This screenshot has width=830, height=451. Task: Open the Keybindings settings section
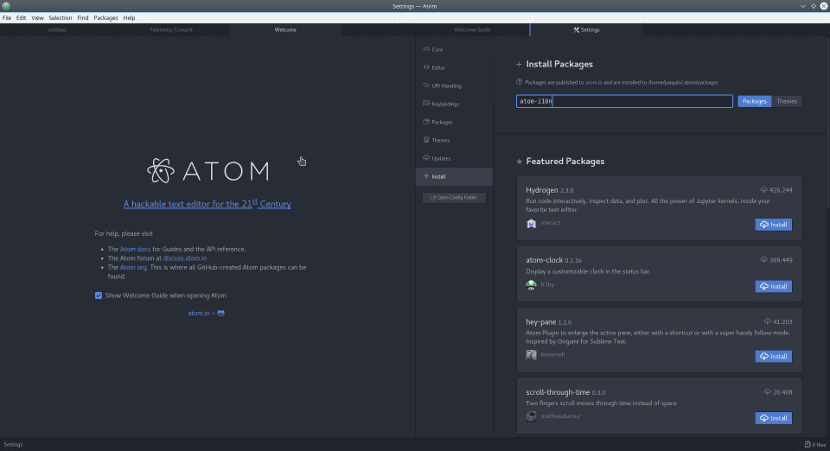click(x=445, y=104)
